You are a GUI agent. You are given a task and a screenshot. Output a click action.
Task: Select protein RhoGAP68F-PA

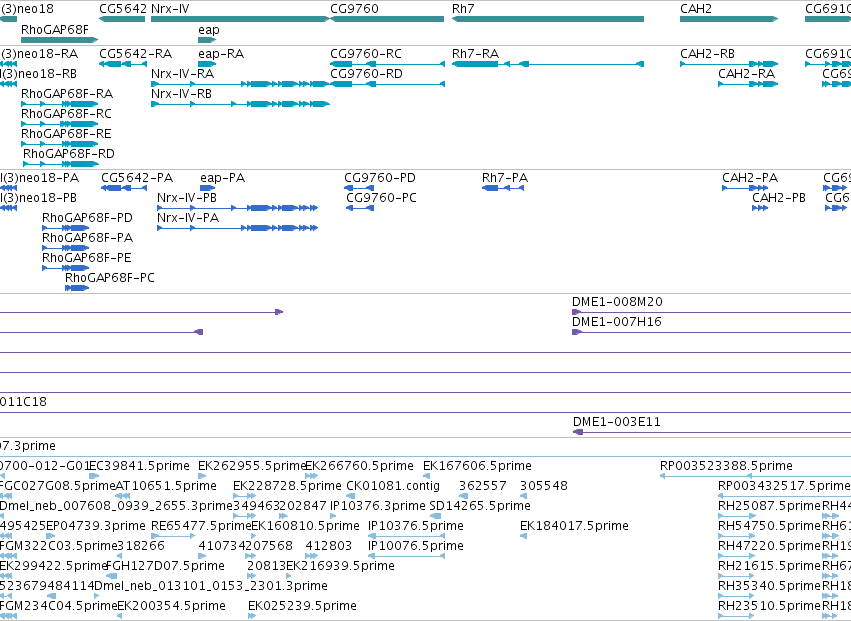coord(66,248)
